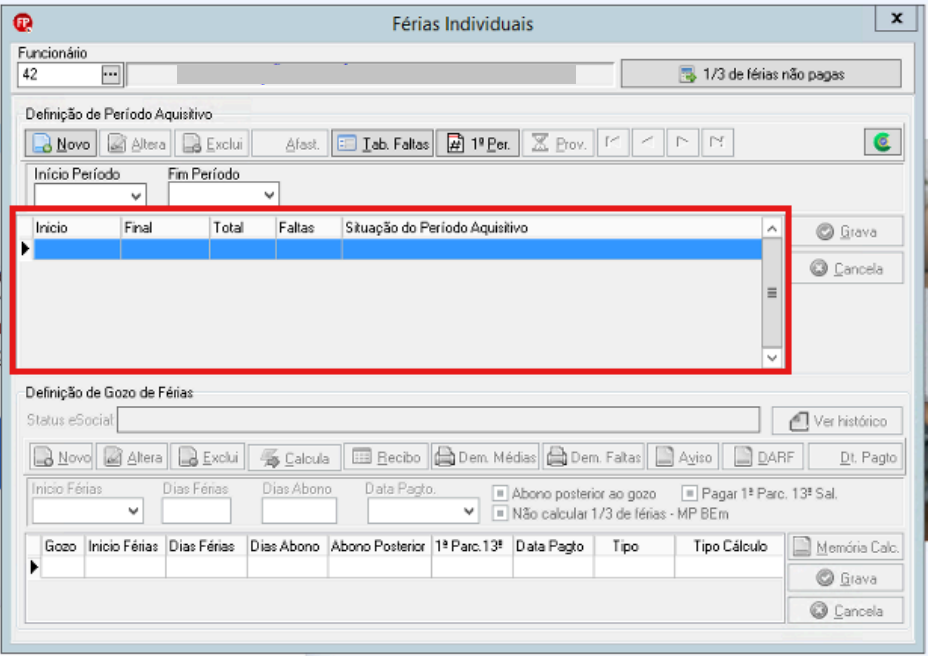Go to previous record navigation arrow
This screenshot has width=928, height=656.
coord(647,143)
